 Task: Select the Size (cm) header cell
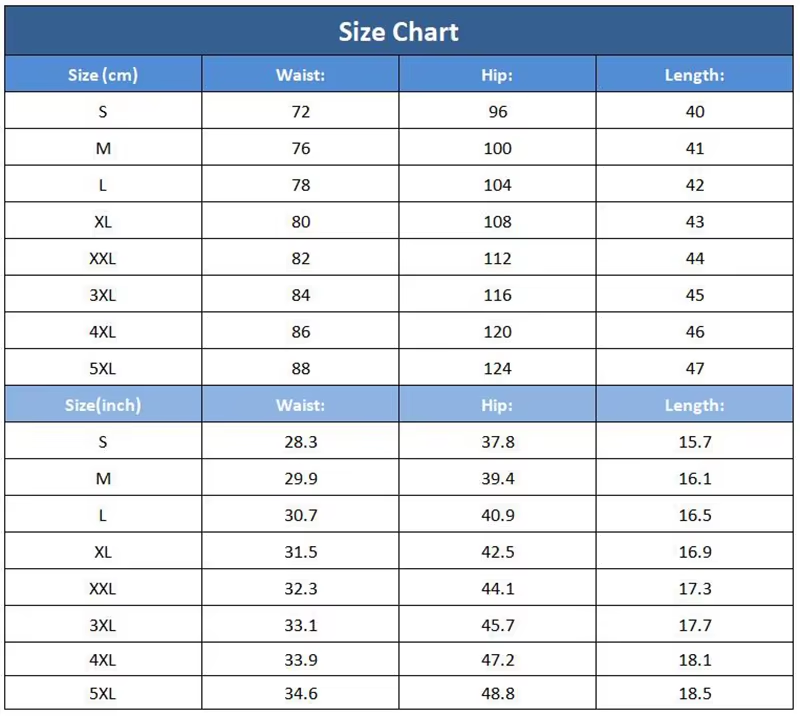[x=103, y=75]
